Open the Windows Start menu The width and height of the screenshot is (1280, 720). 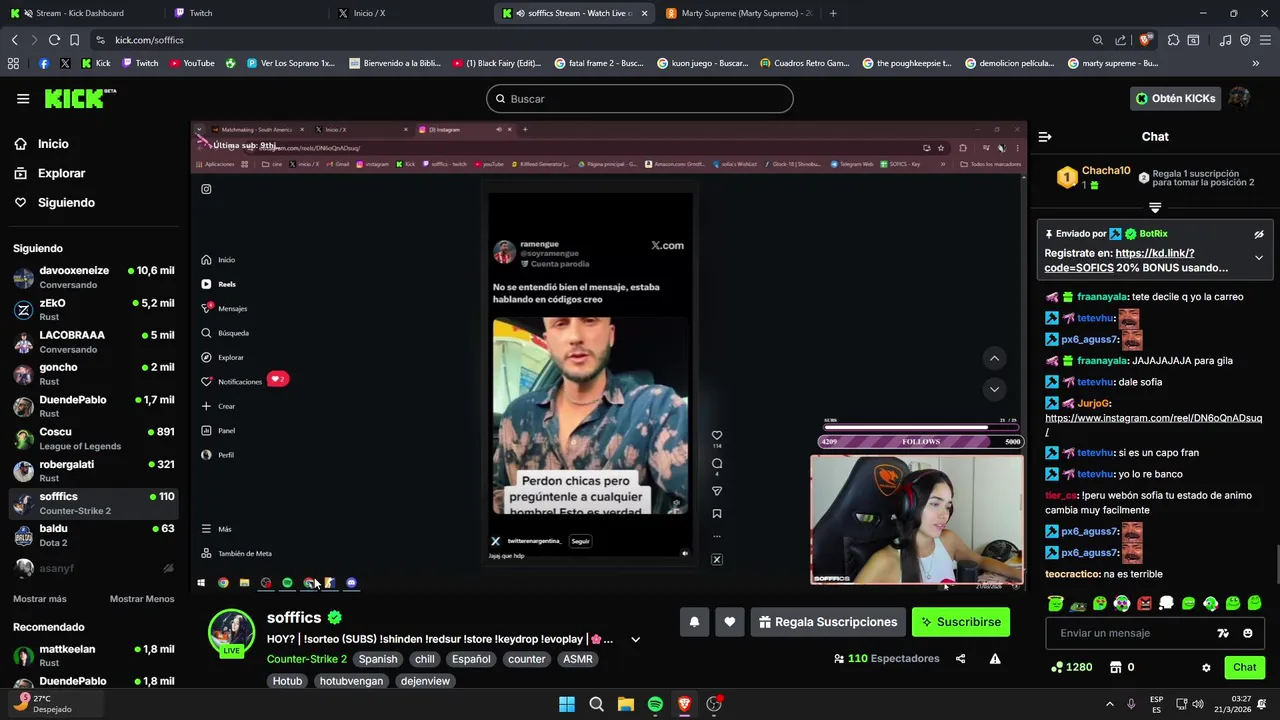coord(567,704)
